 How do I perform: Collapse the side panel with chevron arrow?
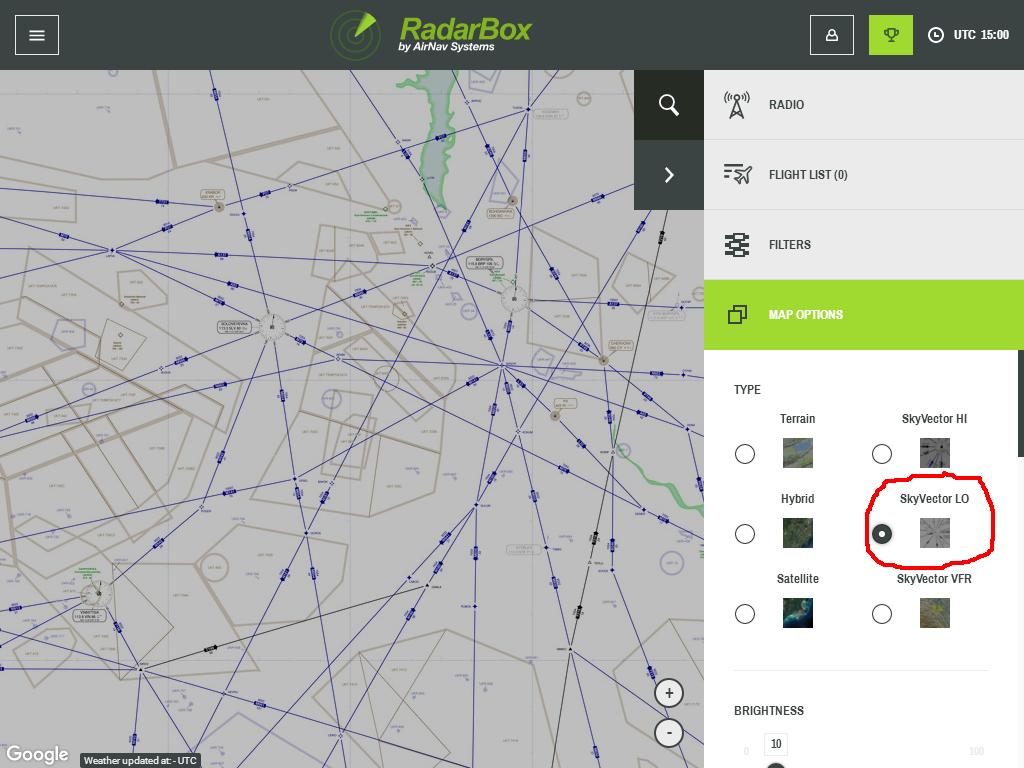(669, 175)
